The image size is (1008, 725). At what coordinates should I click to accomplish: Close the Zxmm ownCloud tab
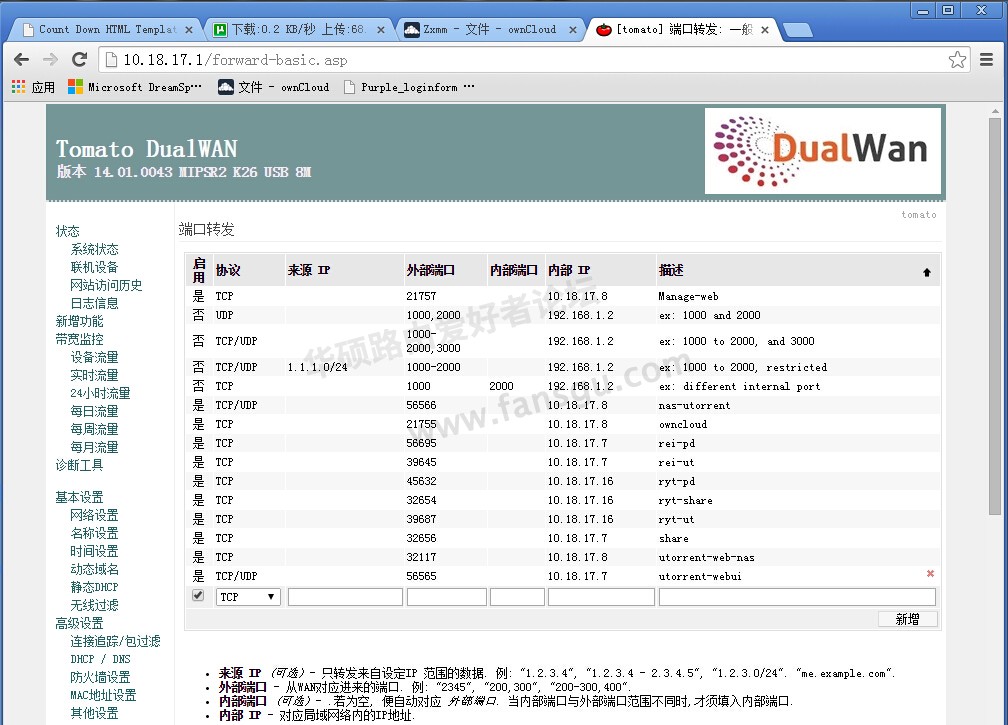(x=573, y=30)
